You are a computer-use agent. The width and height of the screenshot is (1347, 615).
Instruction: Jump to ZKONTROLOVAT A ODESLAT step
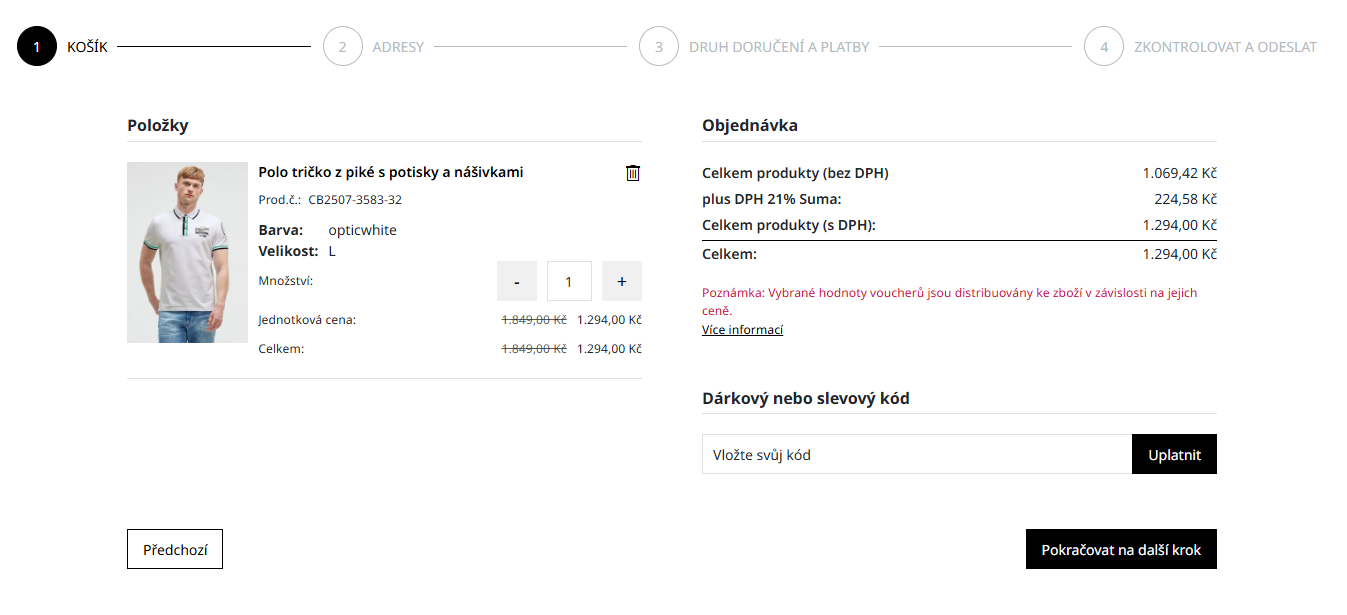click(x=1225, y=47)
